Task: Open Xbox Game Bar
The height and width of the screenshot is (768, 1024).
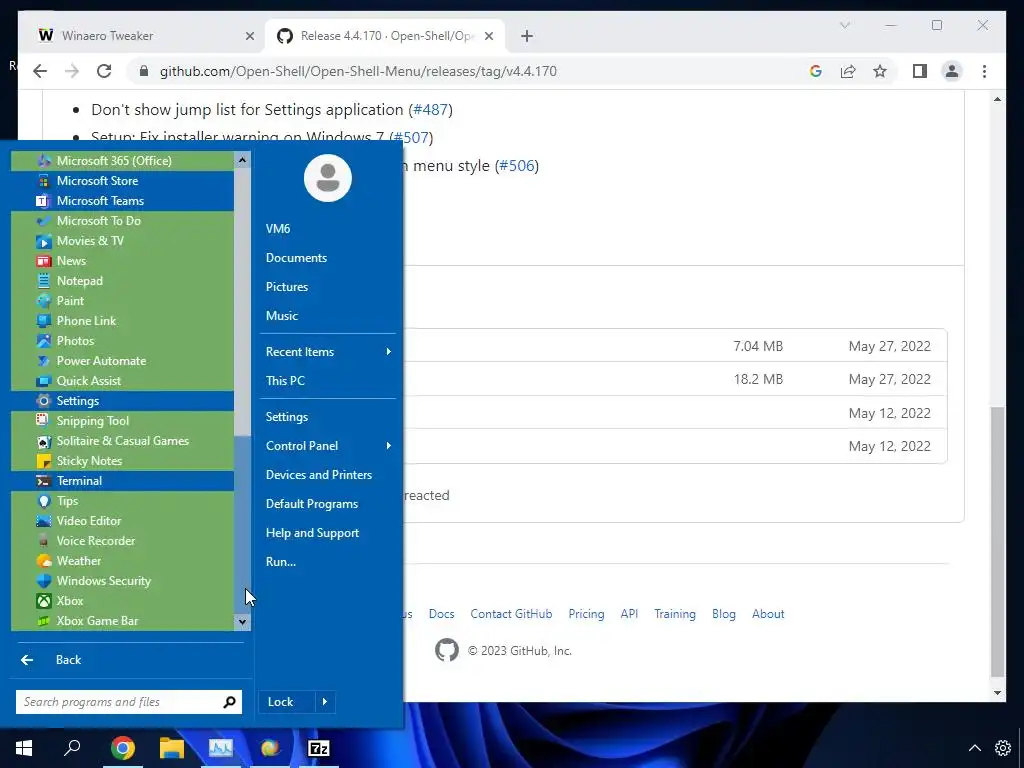Action: tap(122, 621)
